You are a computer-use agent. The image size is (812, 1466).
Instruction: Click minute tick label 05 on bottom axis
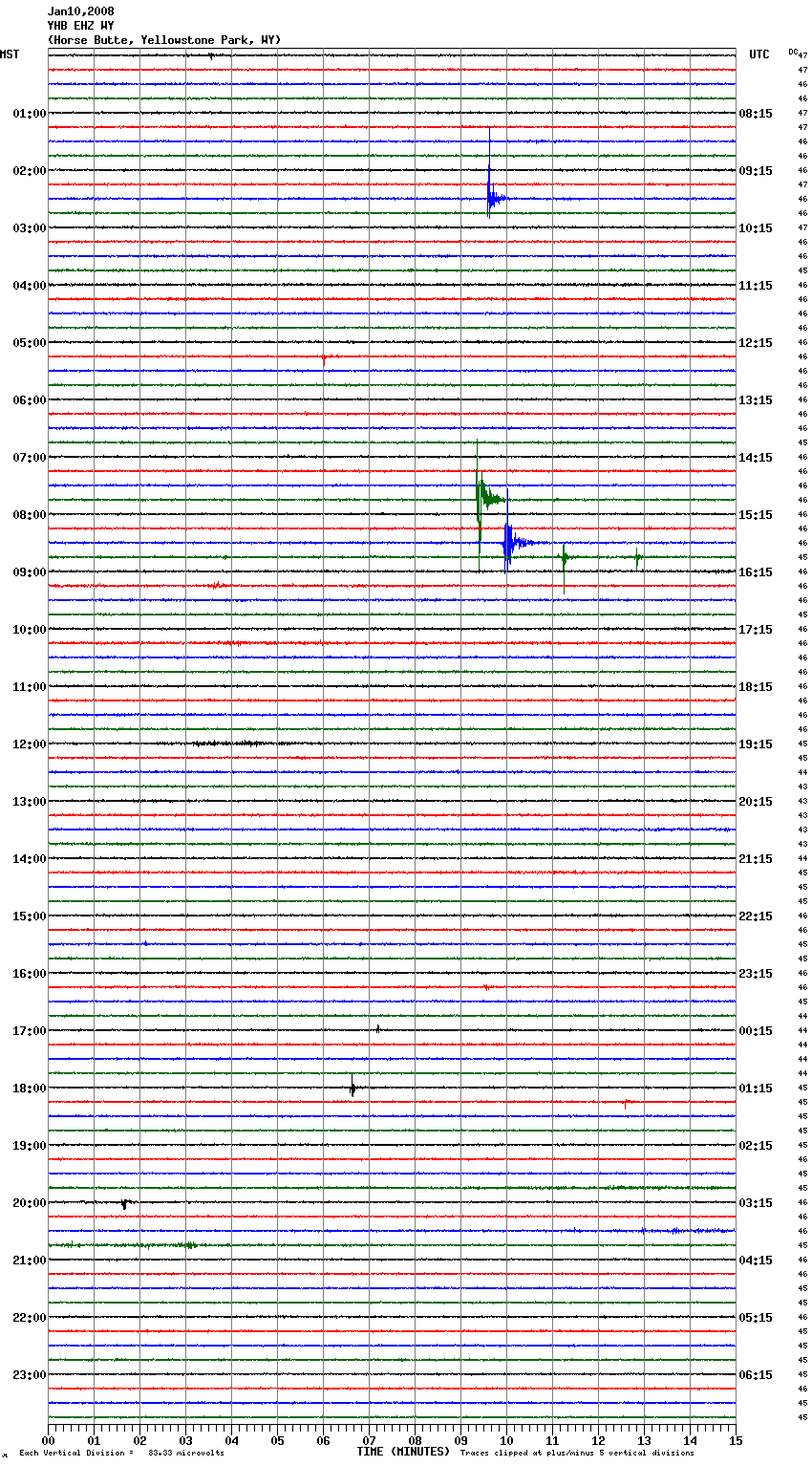tap(277, 1440)
